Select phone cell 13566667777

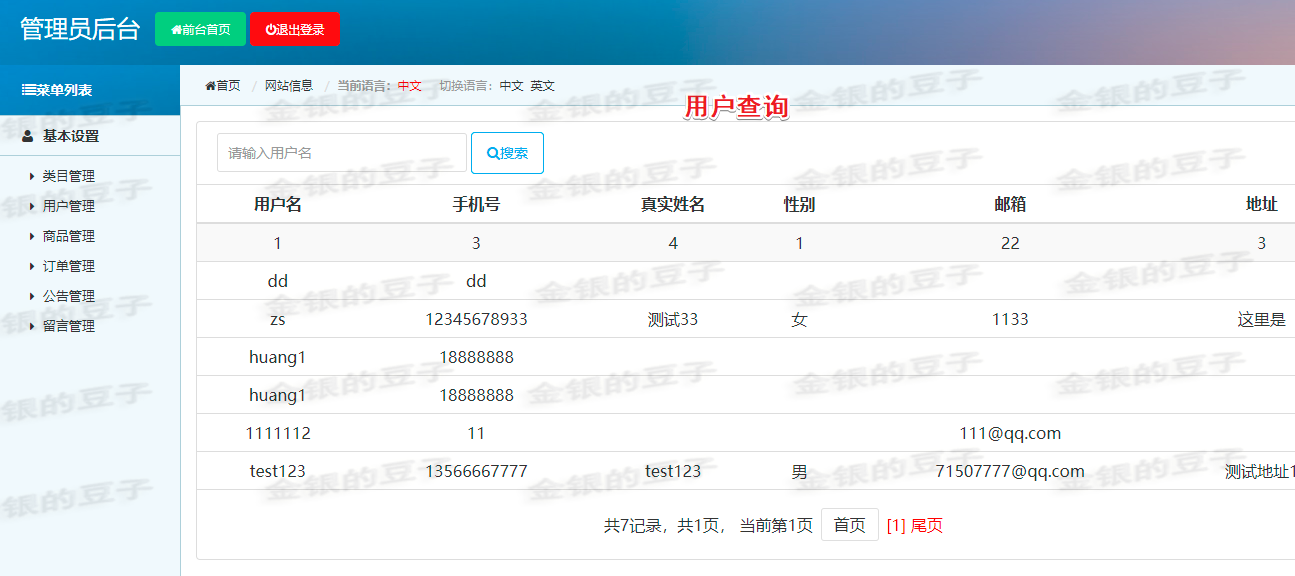pos(476,471)
